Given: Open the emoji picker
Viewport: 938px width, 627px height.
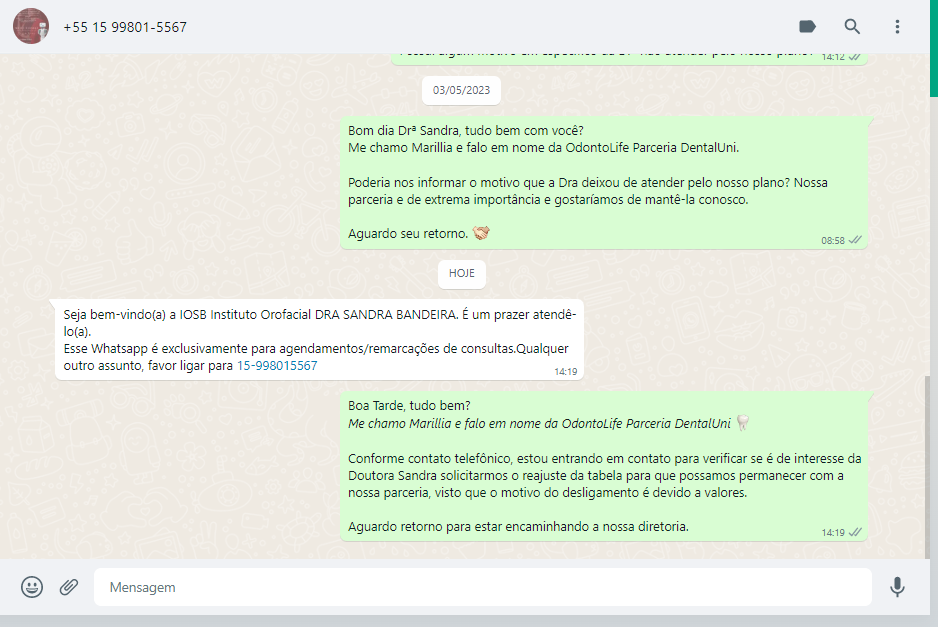Looking at the screenshot, I should point(32,587).
